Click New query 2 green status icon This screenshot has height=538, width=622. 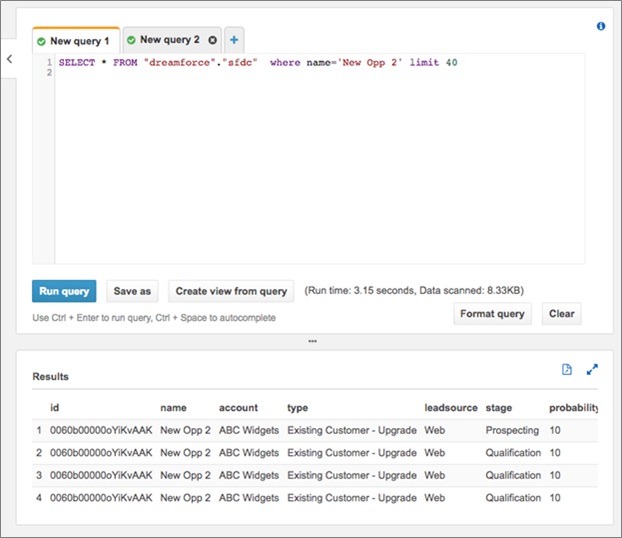131,40
